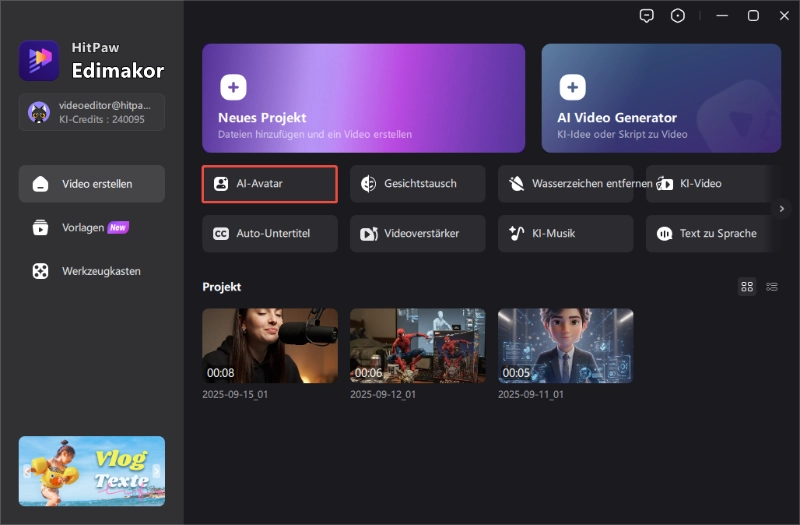Image resolution: width=800 pixels, height=525 pixels.
Task: Create a Neues Projekt
Action: [363, 98]
